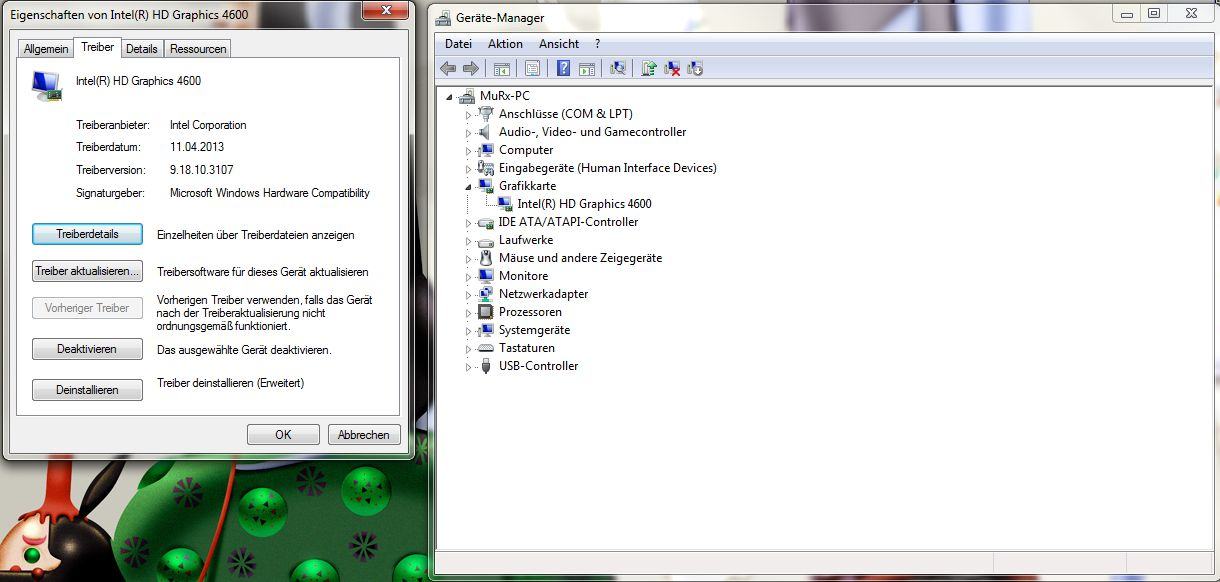Click the Deaktivieren button
Viewport: 1220px width, 582px height.
pyautogui.click(x=87, y=349)
